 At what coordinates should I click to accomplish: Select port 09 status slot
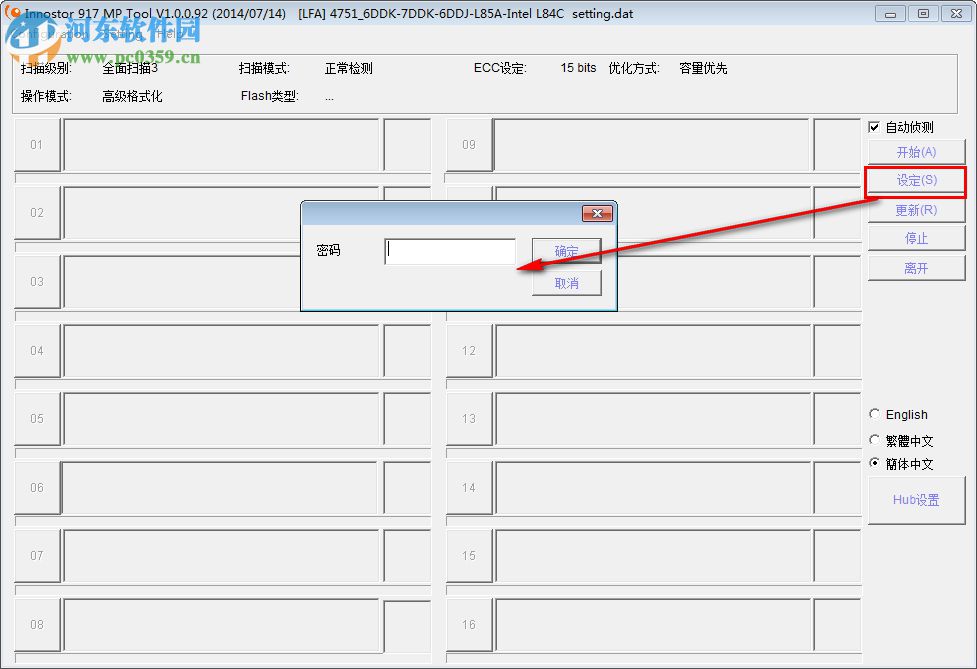(x=469, y=144)
